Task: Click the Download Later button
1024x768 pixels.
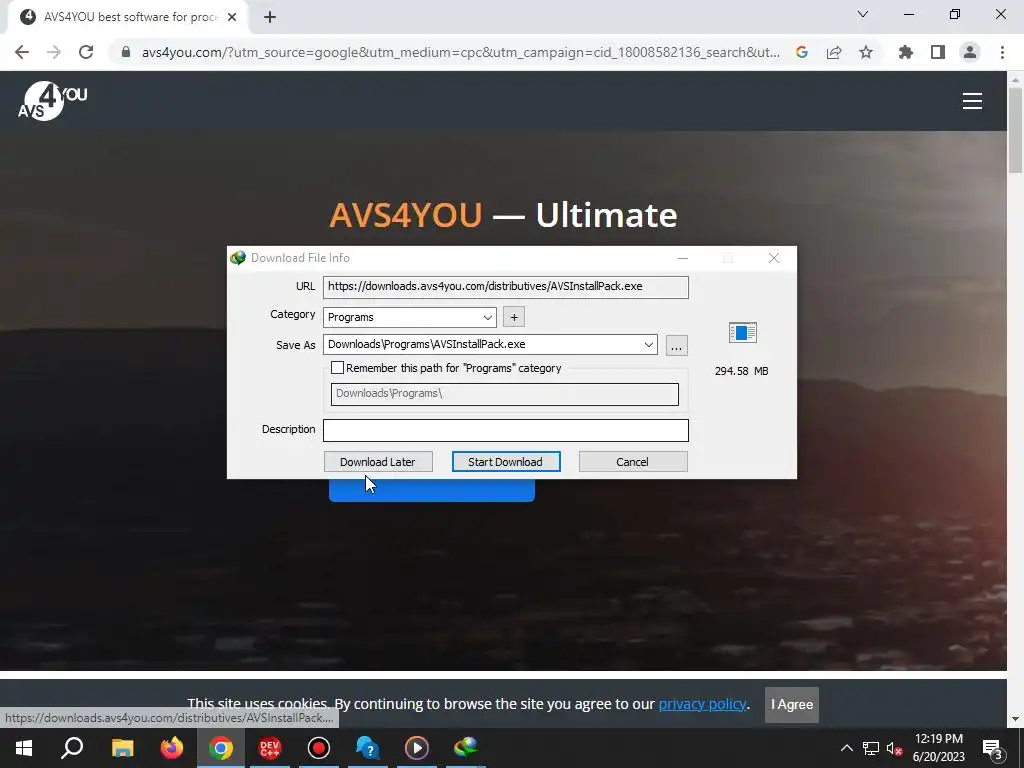Action: (378, 462)
